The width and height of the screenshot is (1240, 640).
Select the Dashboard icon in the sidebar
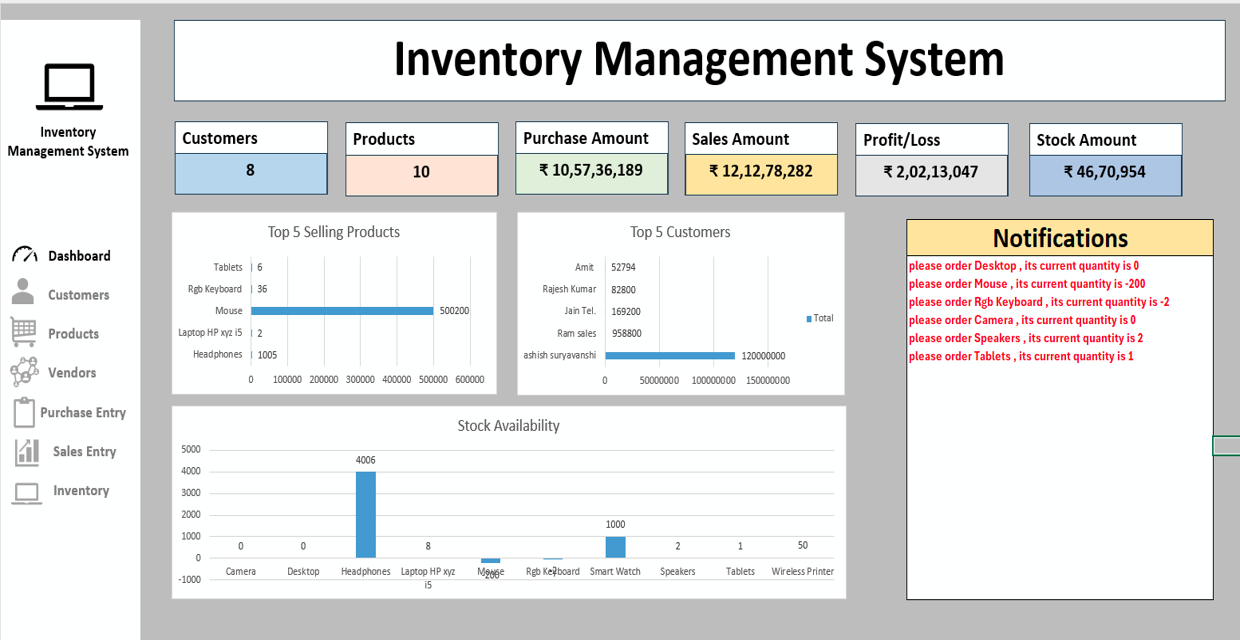tap(25, 255)
